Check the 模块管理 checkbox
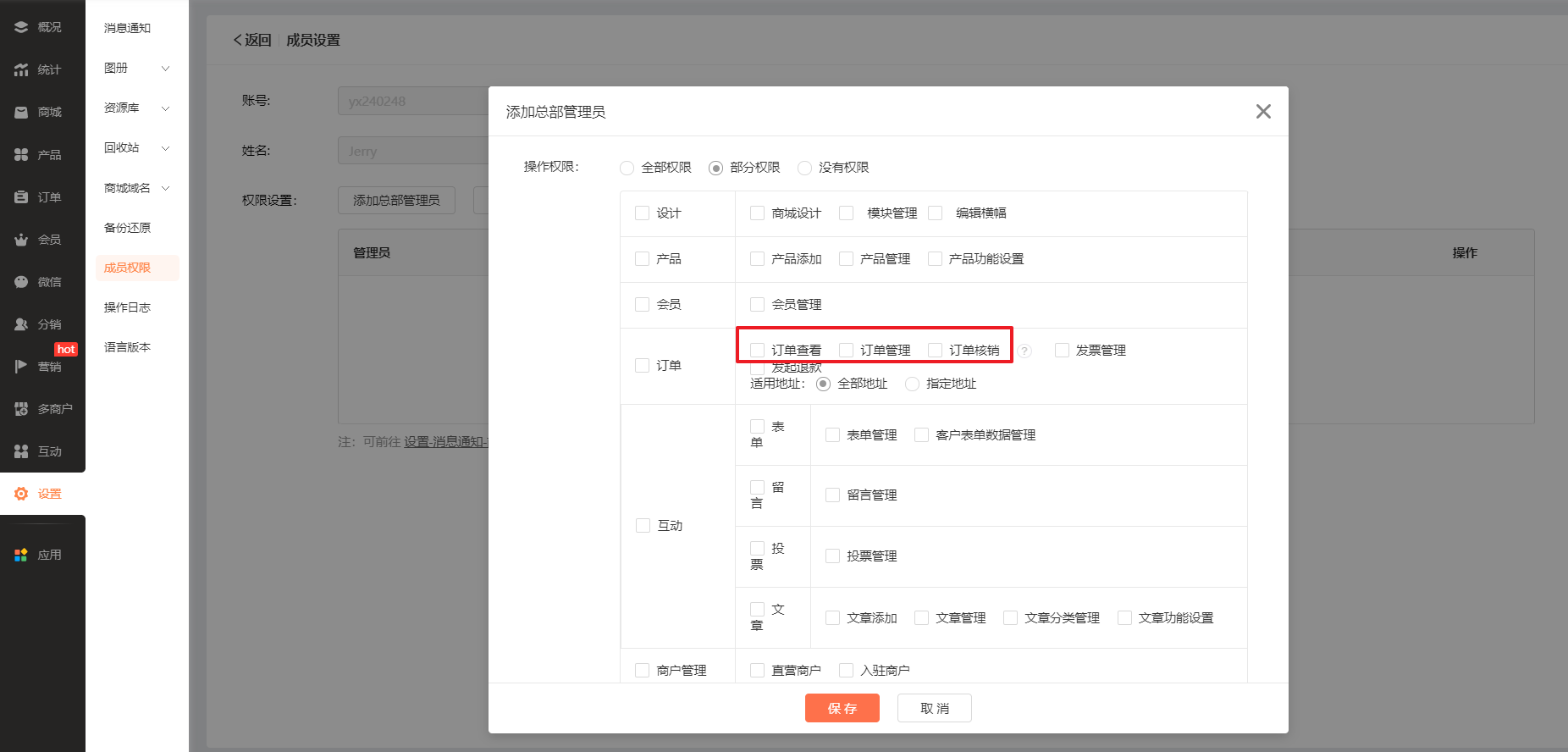The height and width of the screenshot is (752, 1568). coord(846,213)
